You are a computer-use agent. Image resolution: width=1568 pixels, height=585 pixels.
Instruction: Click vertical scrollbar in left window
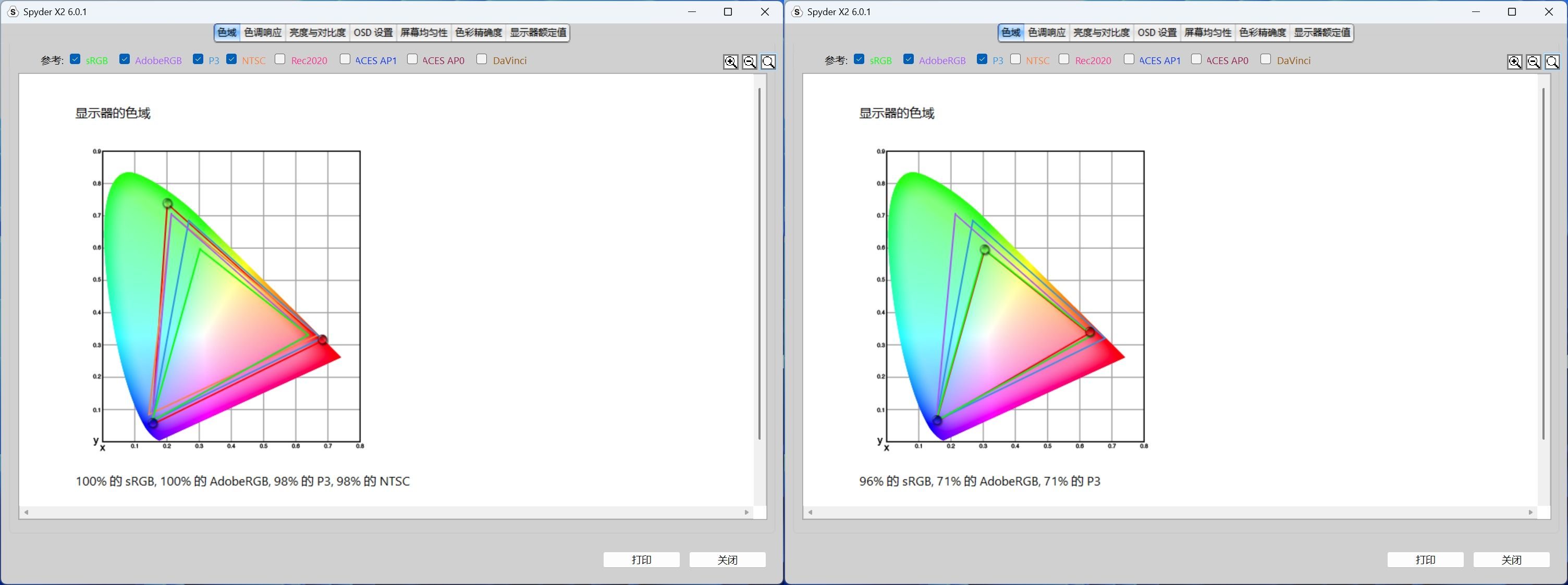point(759,263)
